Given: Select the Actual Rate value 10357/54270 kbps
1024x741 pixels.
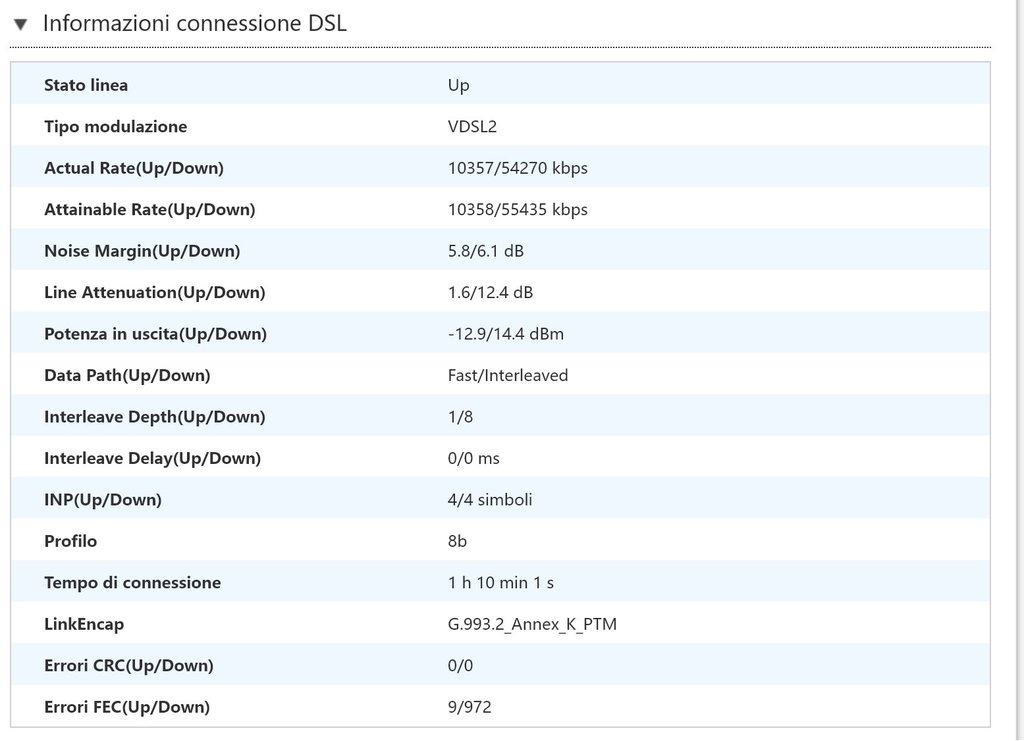Looking at the screenshot, I should point(517,168).
